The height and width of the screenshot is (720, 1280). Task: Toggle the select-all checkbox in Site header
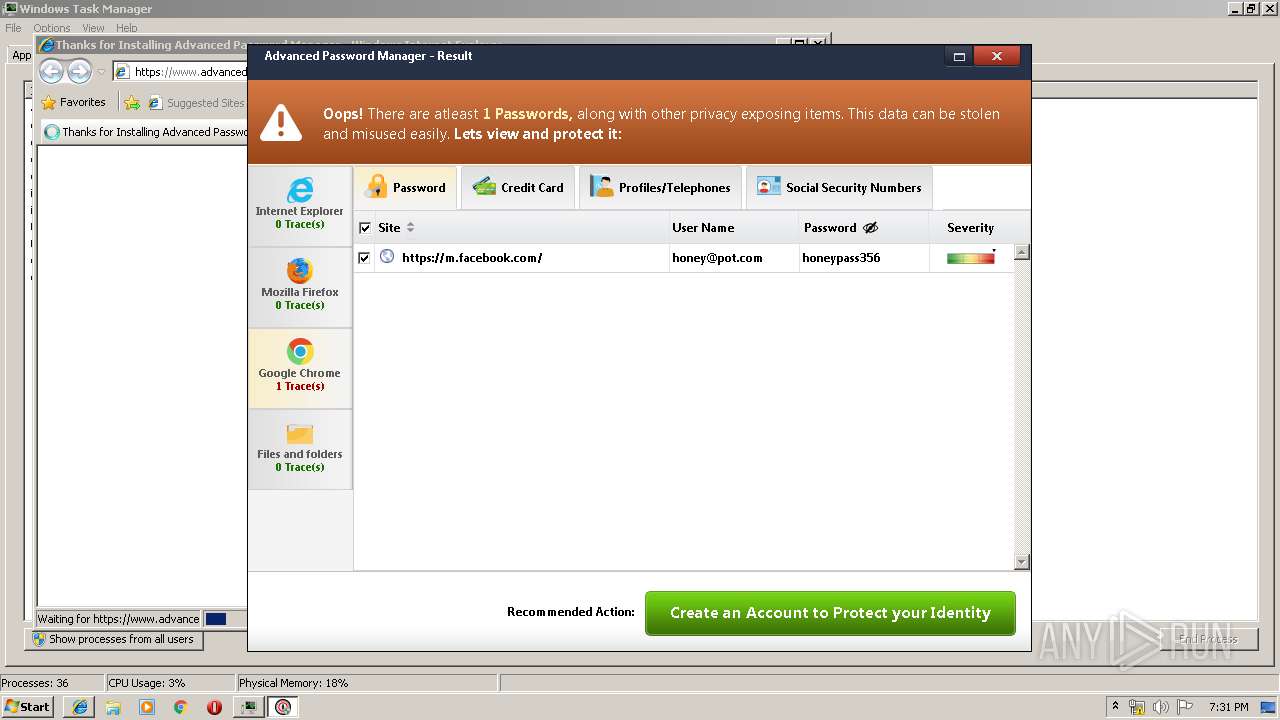coord(364,228)
